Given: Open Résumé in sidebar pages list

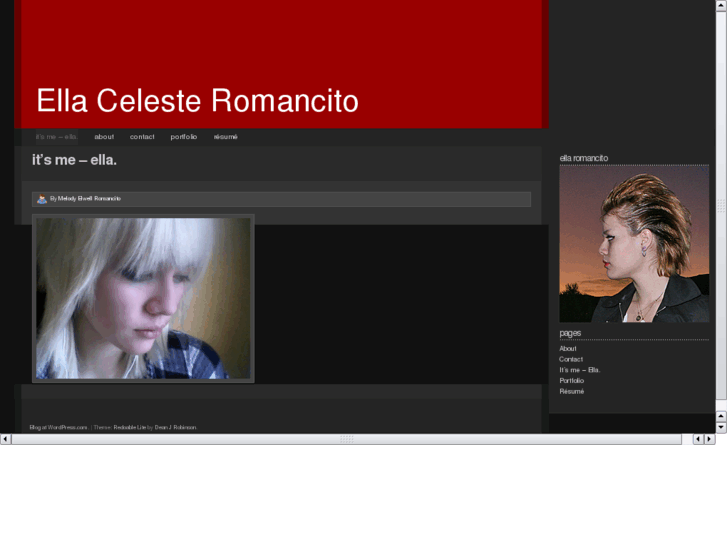Looking at the screenshot, I should click(x=572, y=391).
